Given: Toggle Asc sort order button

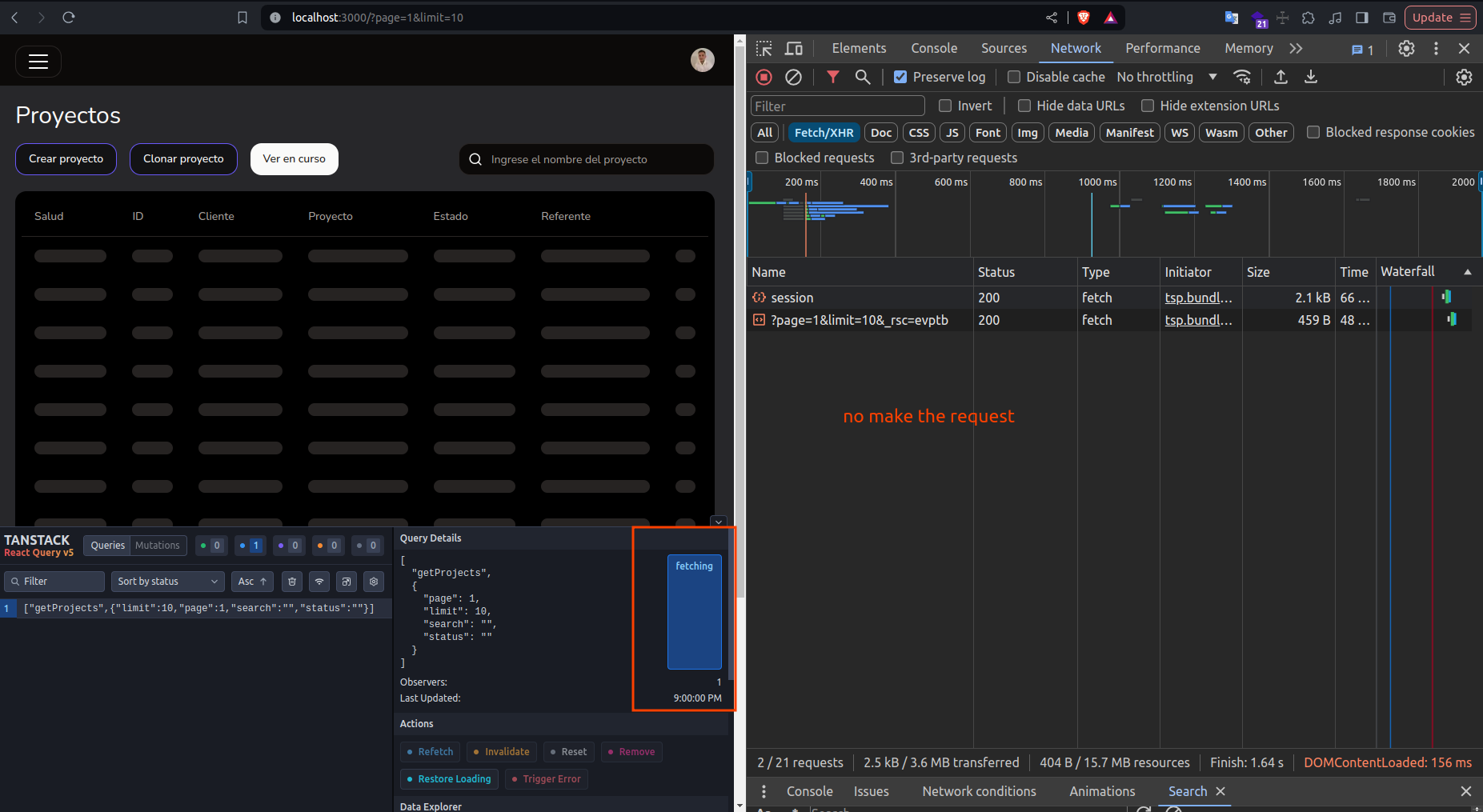Looking at the screenshot, I should click(253, 582).
